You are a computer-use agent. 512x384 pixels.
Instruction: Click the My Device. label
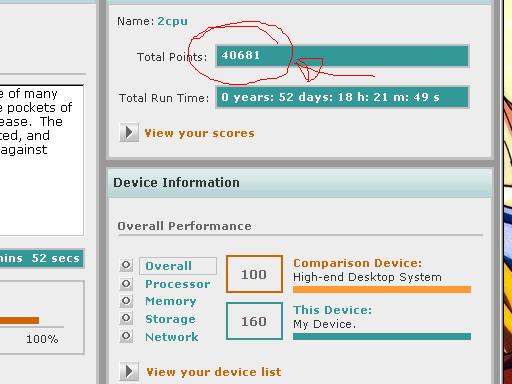(x=324, y=324)
